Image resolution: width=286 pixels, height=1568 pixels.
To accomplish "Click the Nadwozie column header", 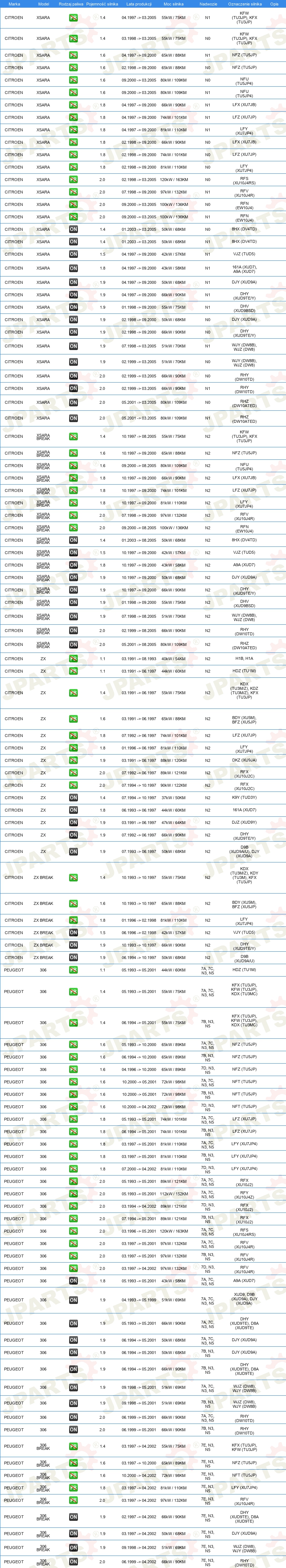I will (208, 4).
